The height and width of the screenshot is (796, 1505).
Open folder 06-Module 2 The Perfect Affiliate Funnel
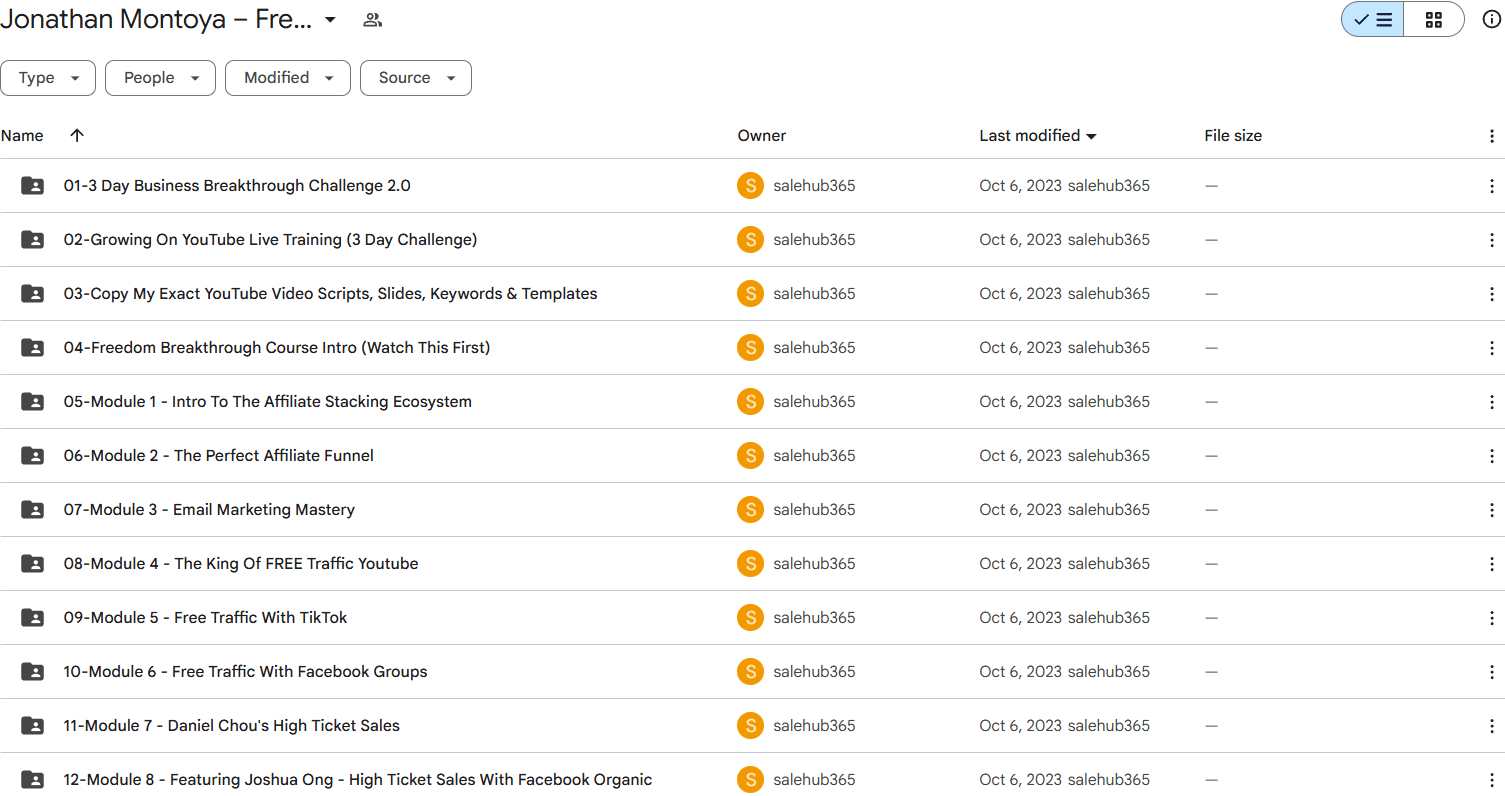pyautogui.click(x=219, y=456)
